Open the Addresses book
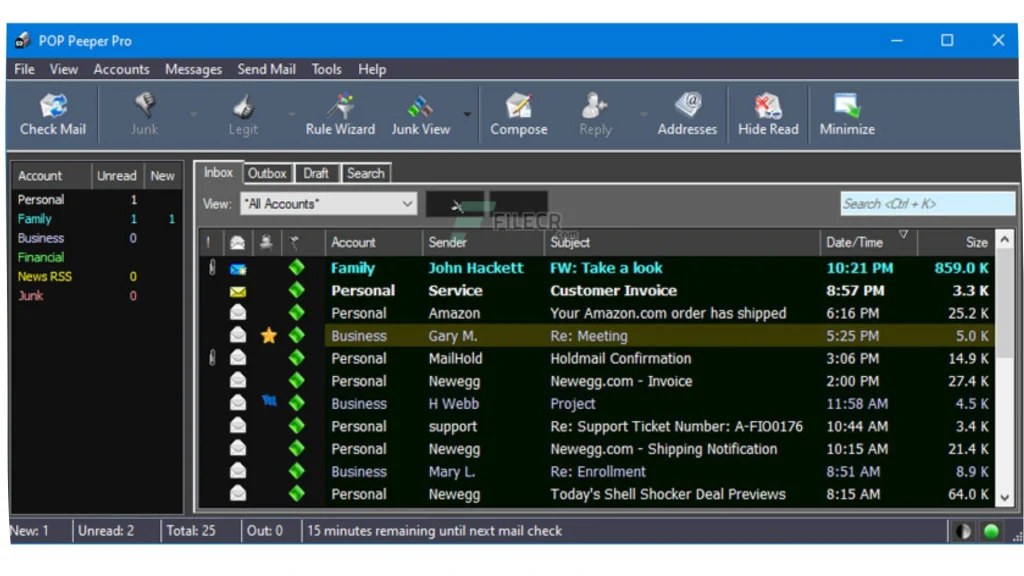Image resolution: width=1024 pixels, height=576 pixels. tap(687, 113)
